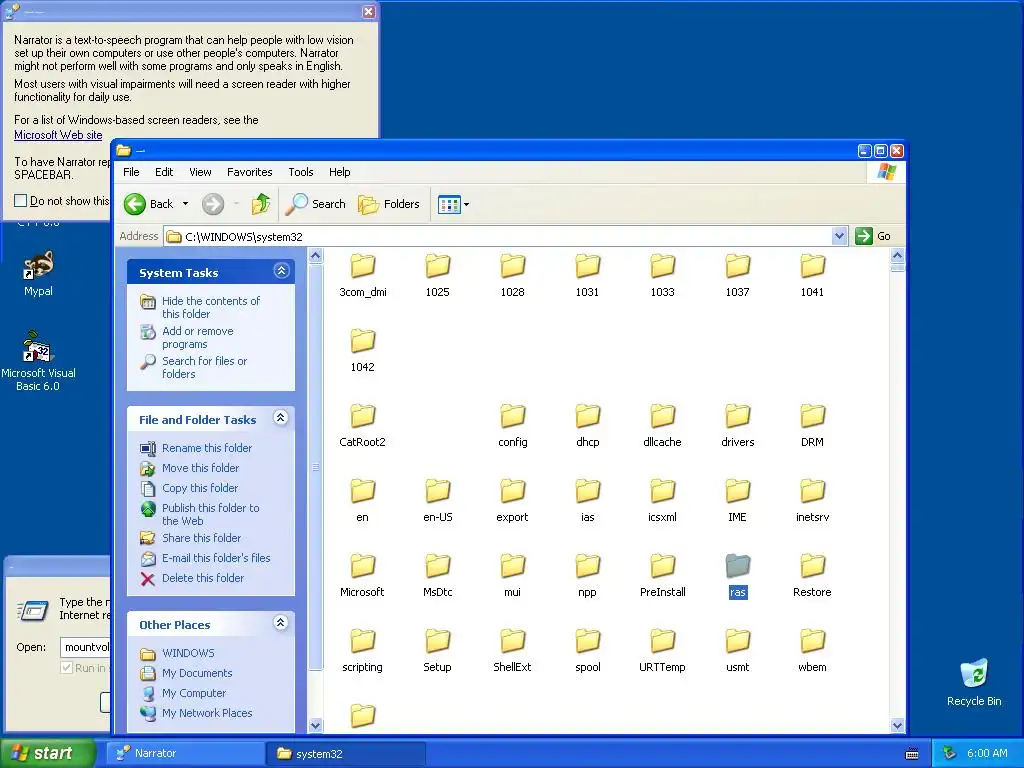Open the Favorites menu
1024x768 pixels.
point(249,172)
